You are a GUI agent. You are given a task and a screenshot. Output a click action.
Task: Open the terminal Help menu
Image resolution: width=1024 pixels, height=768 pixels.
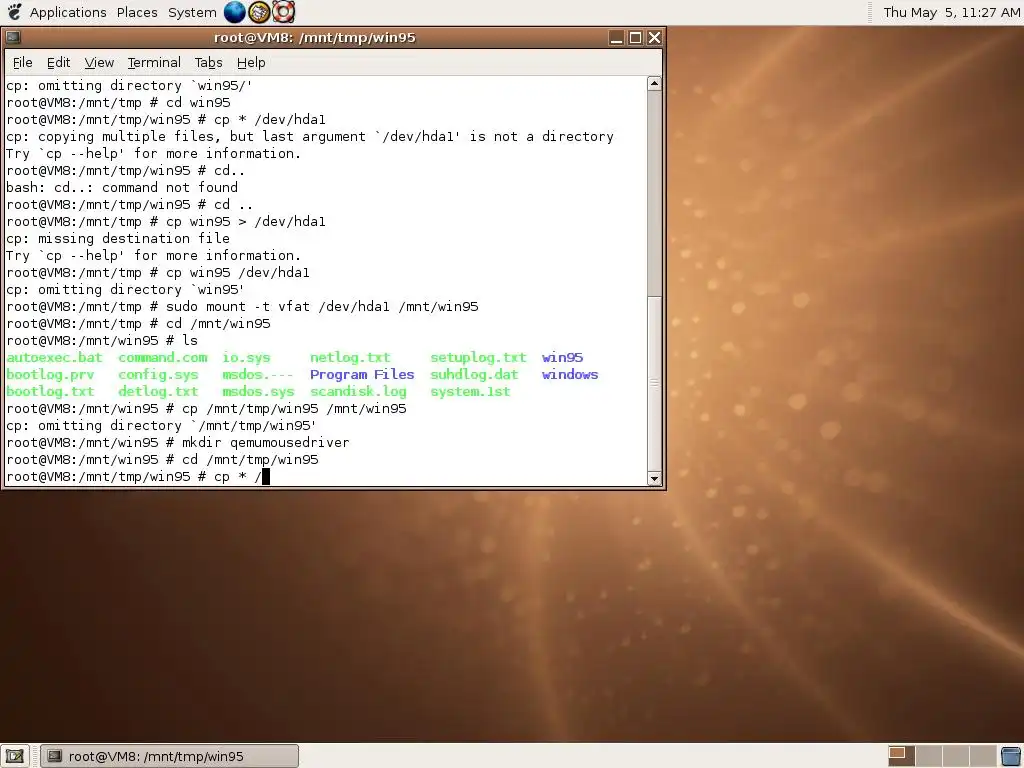[x=251, y=63]
